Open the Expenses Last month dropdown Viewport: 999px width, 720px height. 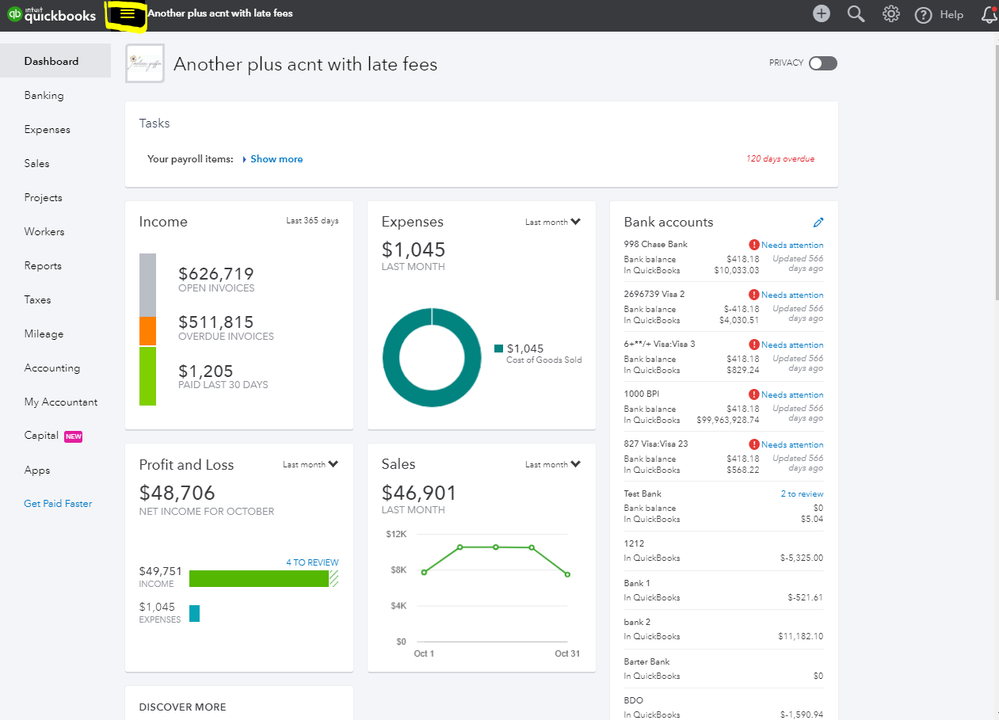552,222
